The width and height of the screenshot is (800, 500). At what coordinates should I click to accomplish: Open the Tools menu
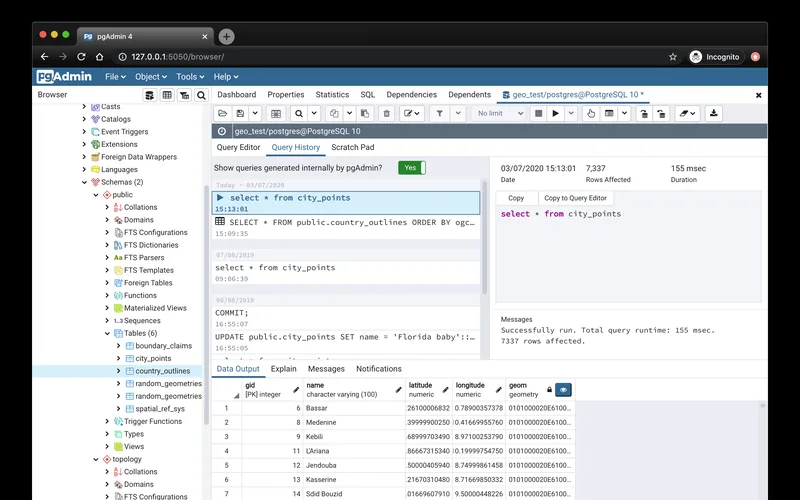pos(190,77)
